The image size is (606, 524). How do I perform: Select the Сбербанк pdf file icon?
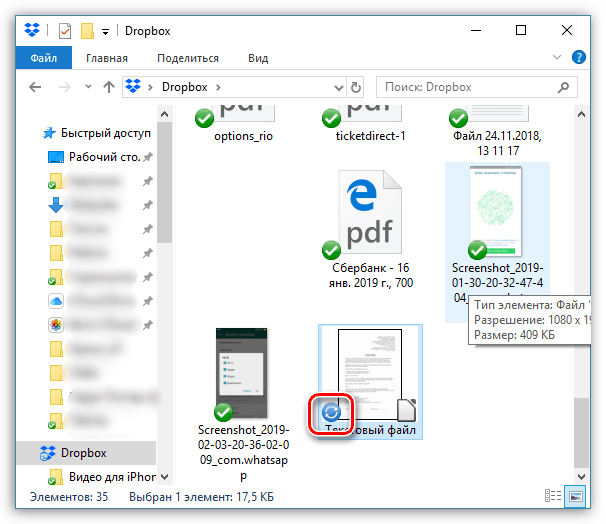(x=370, y=212)
